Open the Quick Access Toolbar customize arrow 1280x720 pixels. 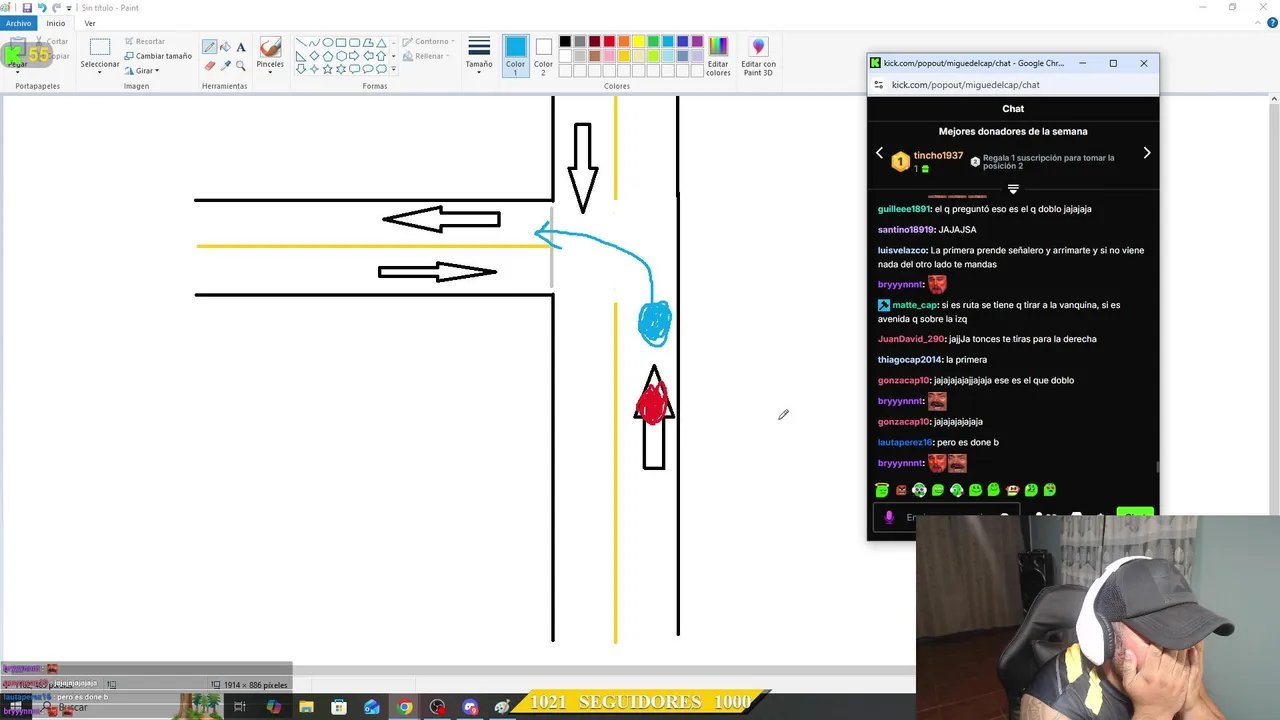pyautogui.click(x=68, y=8)
